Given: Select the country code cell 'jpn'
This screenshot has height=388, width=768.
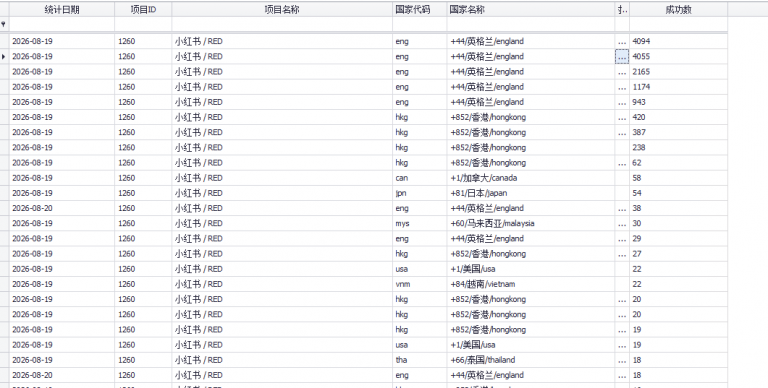Looking at the screenshot, I should point(420,194).
